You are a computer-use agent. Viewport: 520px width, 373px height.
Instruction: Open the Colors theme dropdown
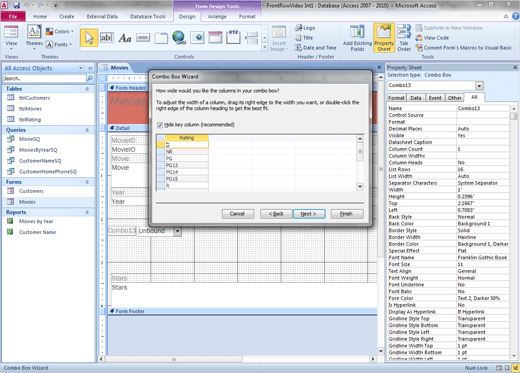pos(60,31)
